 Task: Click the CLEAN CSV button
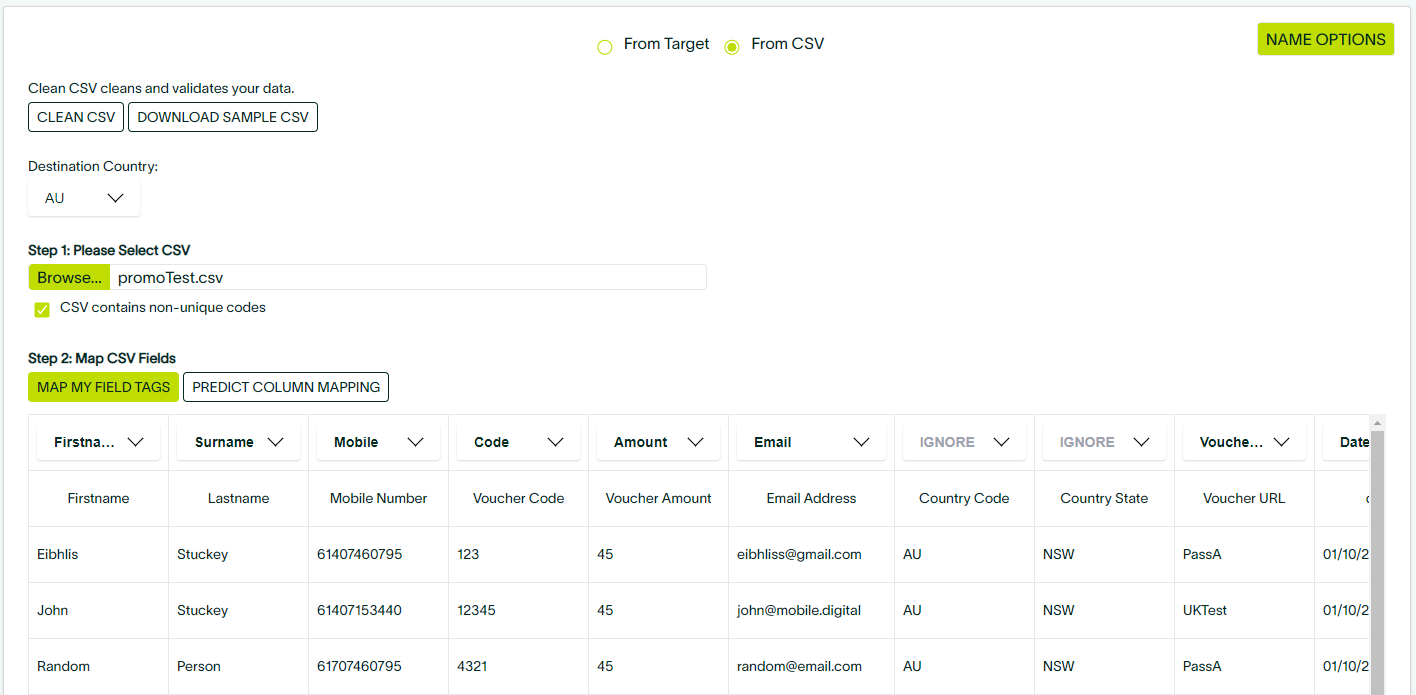pos(76,117)
